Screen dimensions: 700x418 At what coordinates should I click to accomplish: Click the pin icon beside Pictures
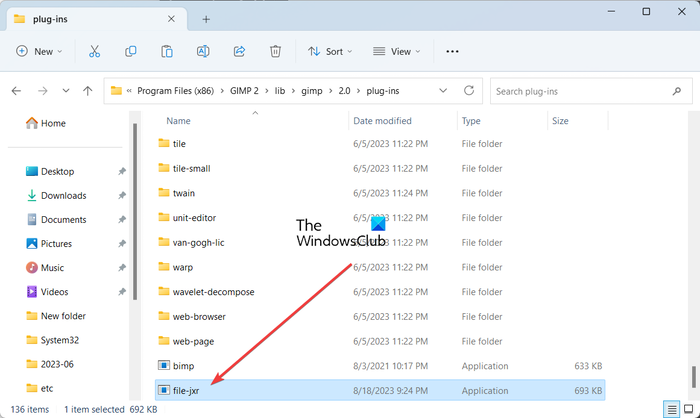coord(121,244)
